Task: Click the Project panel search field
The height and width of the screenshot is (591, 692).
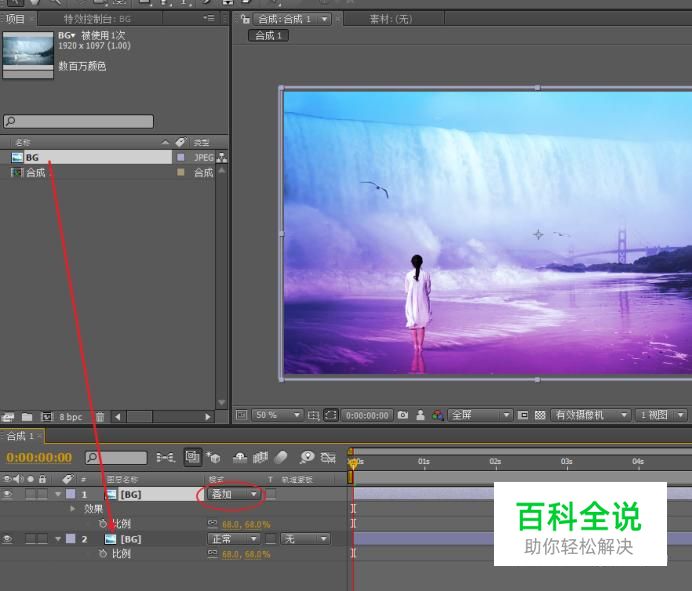Action: pyautogui.click(x=80, y=122)
